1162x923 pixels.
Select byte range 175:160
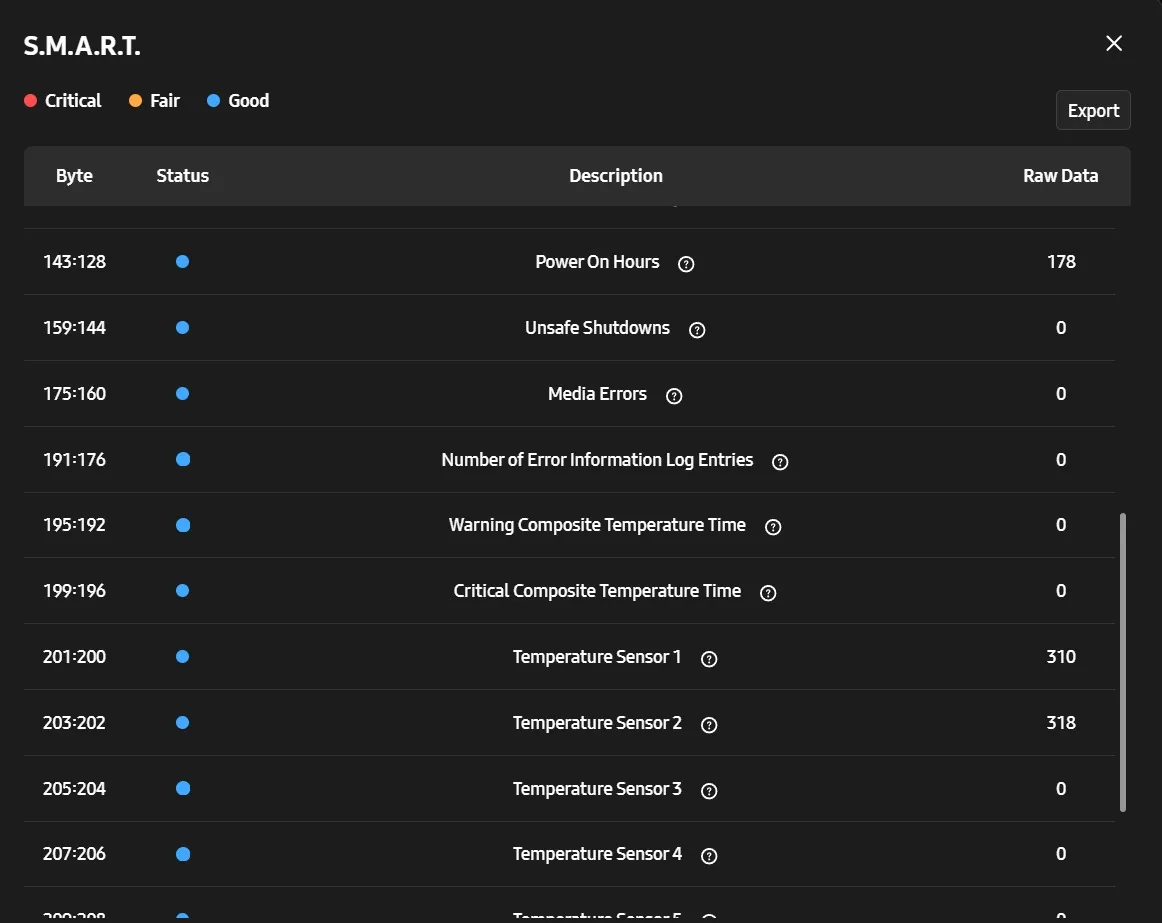pos(74,394)
